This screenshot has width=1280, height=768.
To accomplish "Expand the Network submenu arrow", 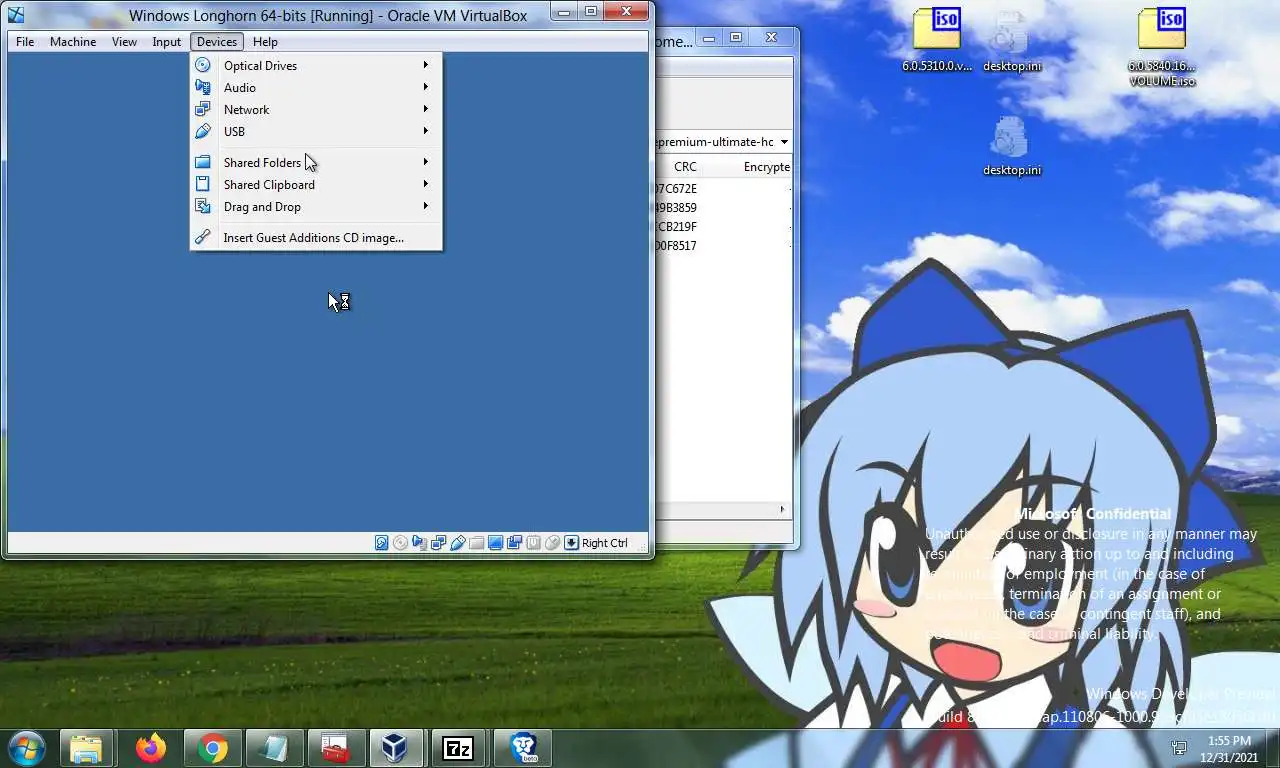I will (426, 109).
